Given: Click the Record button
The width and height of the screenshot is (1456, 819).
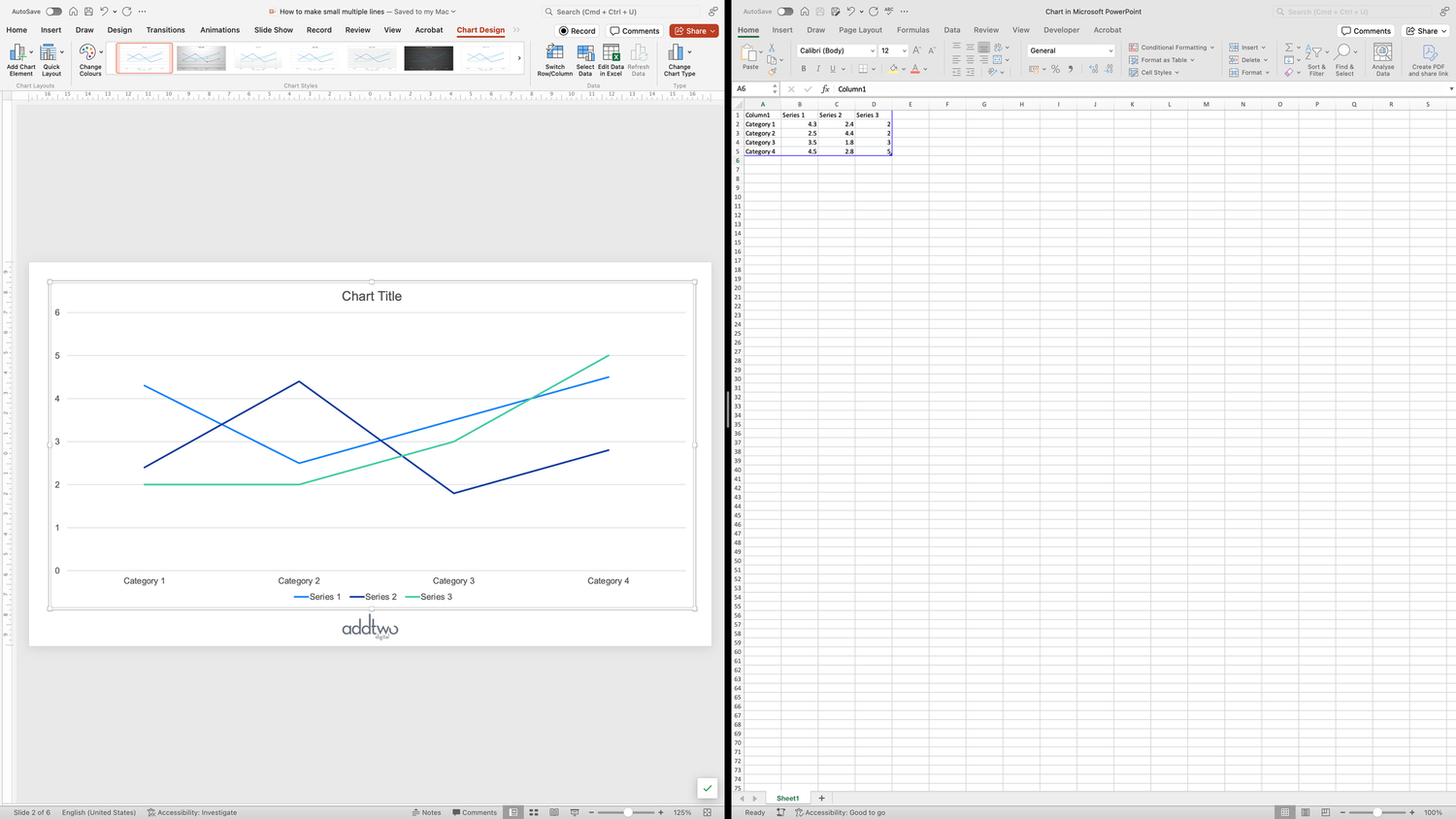Looking at the screenshot, I should (x=577, y=30).
